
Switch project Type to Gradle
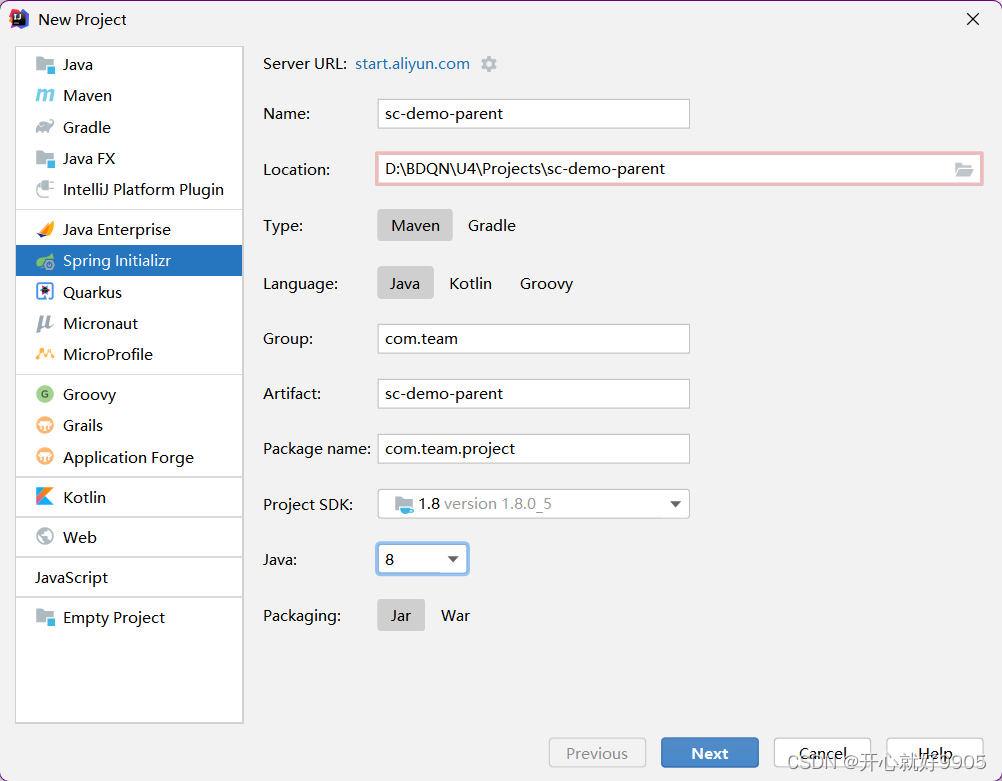[x=491, y=225]
